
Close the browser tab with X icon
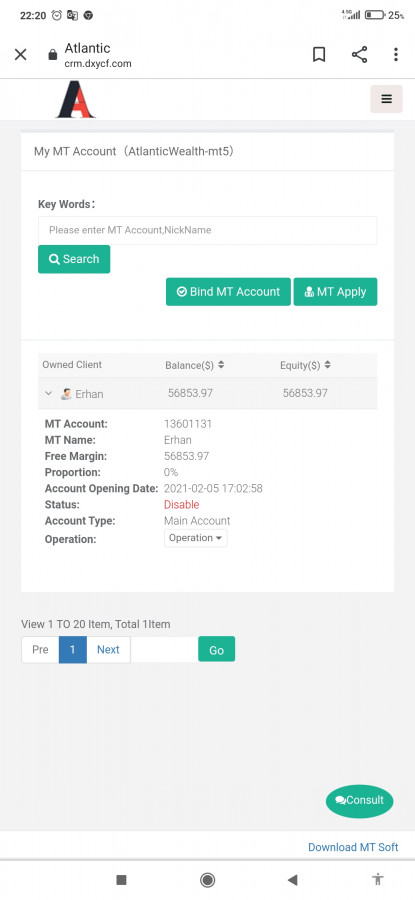pos(21,55)
